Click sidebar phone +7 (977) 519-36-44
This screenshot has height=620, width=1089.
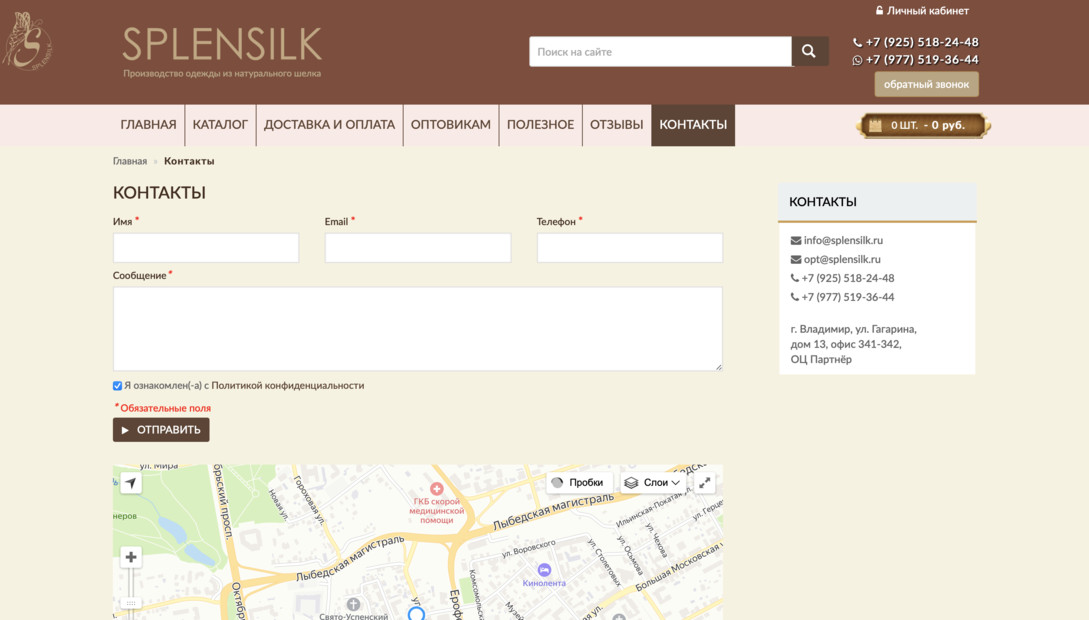[847, 296]
